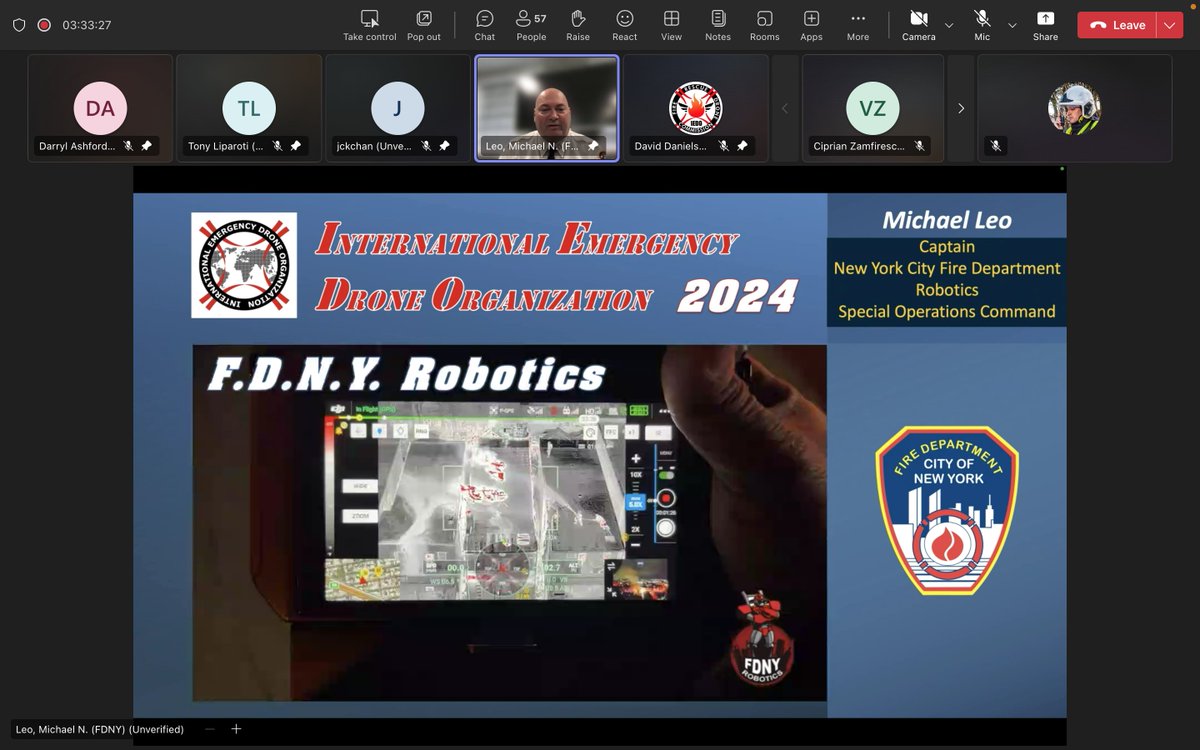
Task: Zoom in shared content with plus button
Action: coord(236,729)
